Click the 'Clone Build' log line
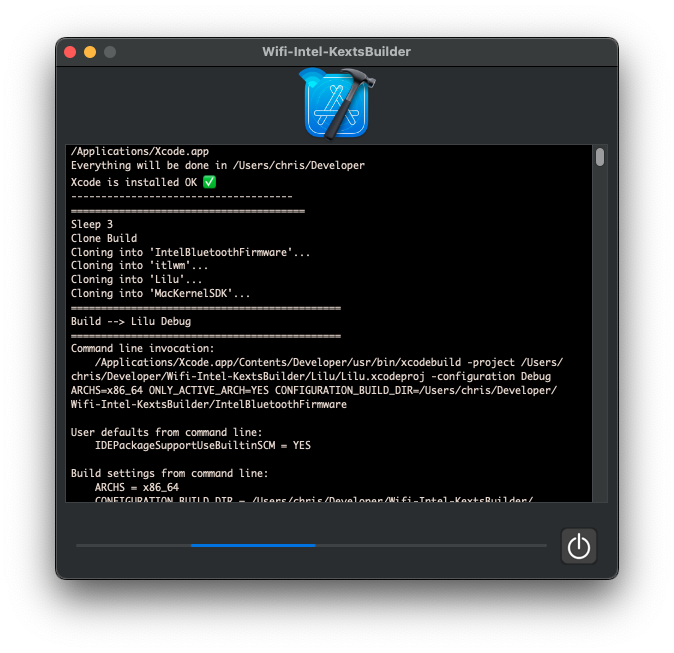 pos(104,238)
